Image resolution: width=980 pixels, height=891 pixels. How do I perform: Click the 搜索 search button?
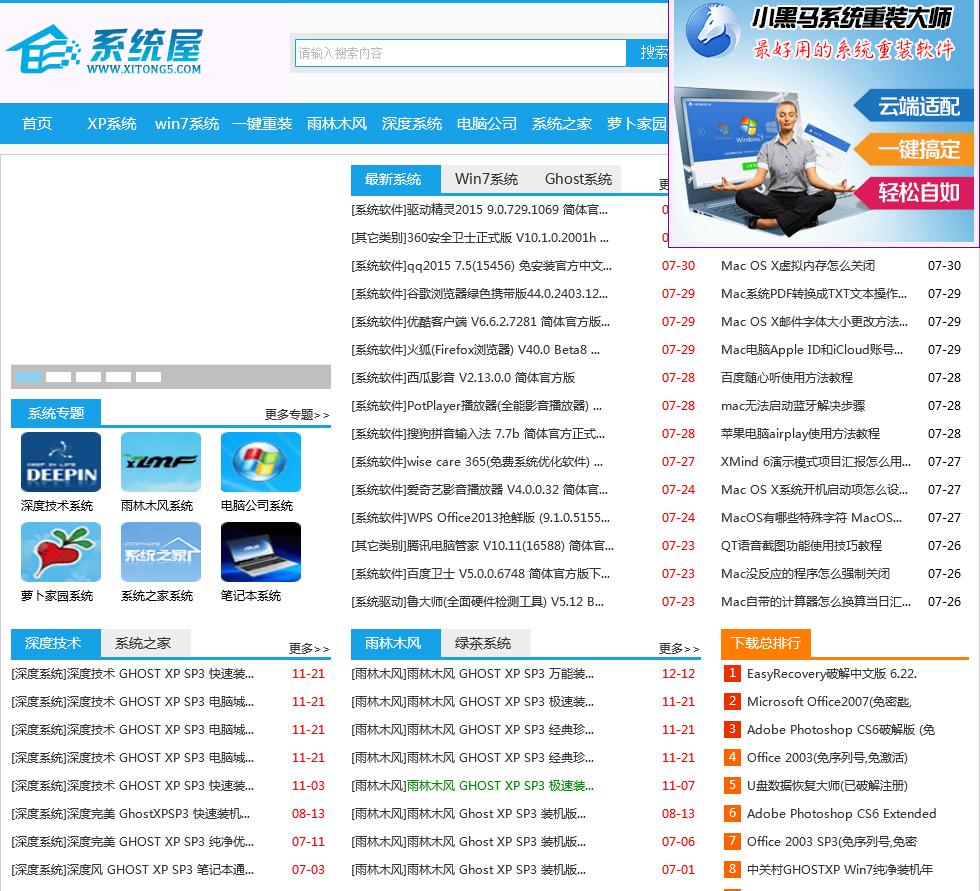(x=649, y=53)
